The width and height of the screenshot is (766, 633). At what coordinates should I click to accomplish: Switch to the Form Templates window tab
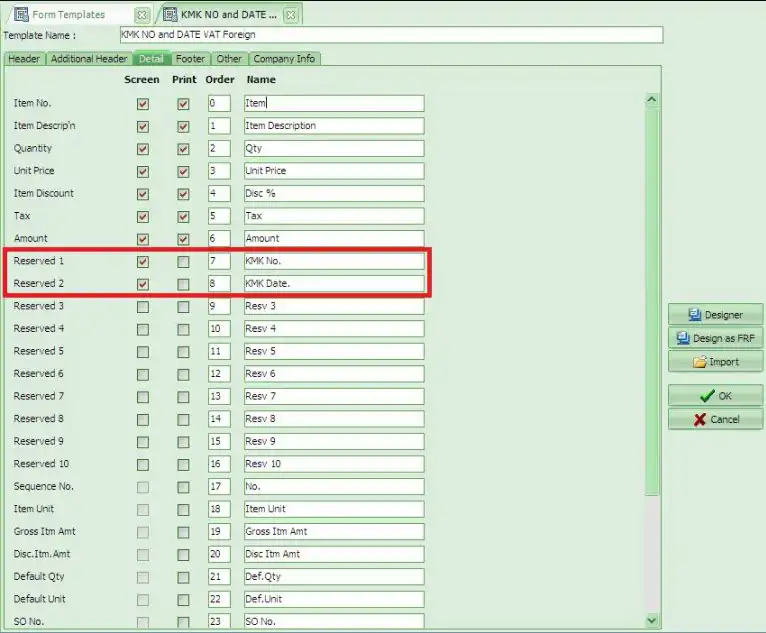click(x=70, y=15)
